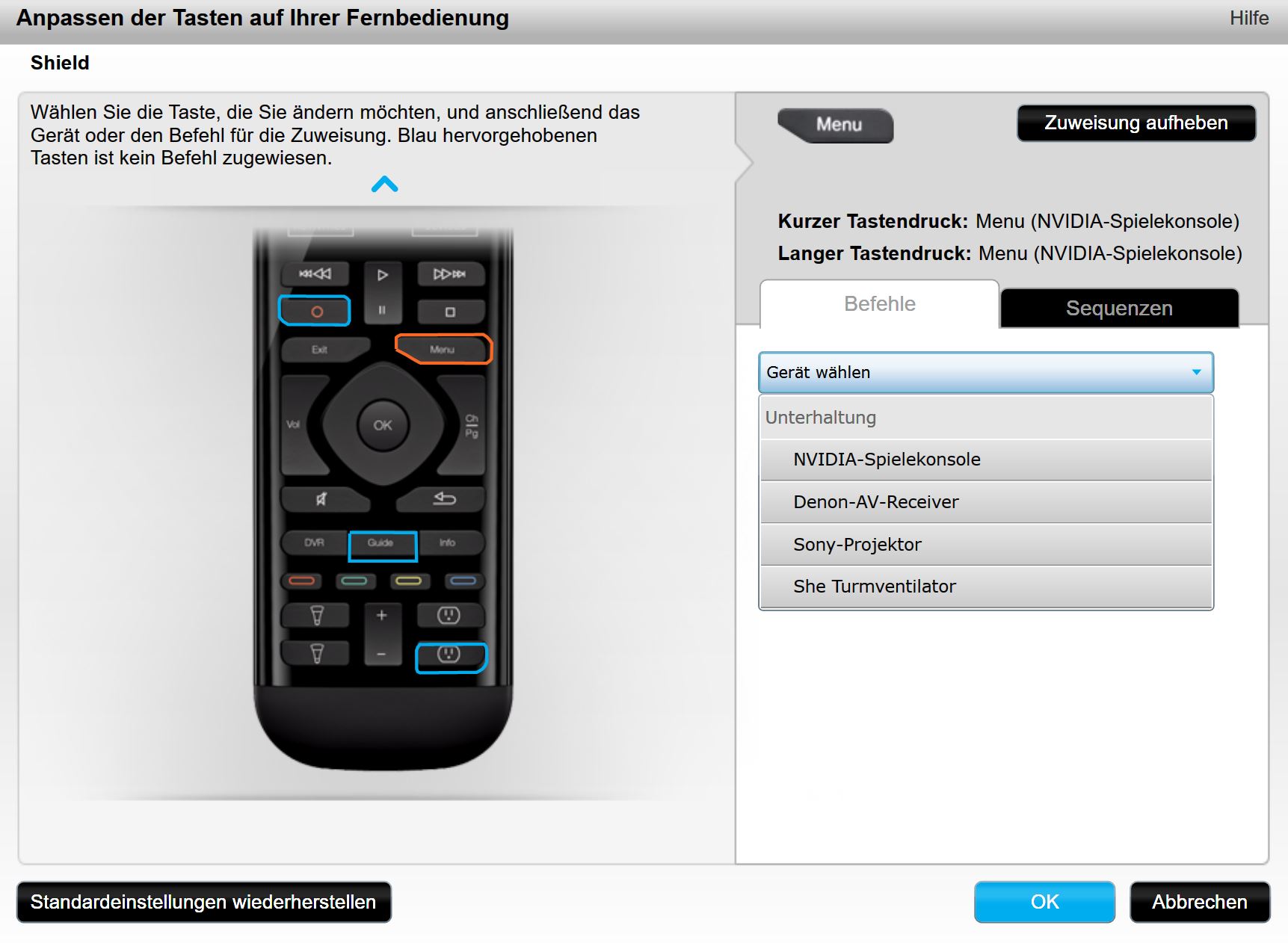Viewport: 1288px width, 943px height.
Task: Select the red color button on the remote
Action: click(301, 581)
